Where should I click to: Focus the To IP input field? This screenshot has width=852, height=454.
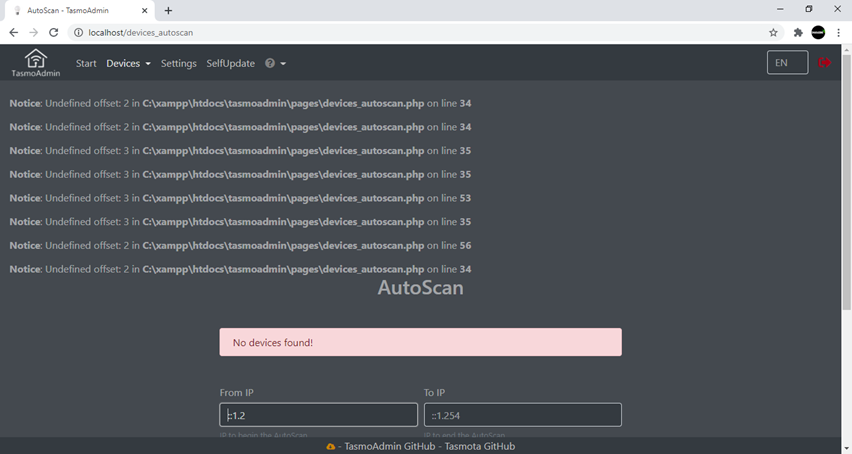tap(523, 415)
